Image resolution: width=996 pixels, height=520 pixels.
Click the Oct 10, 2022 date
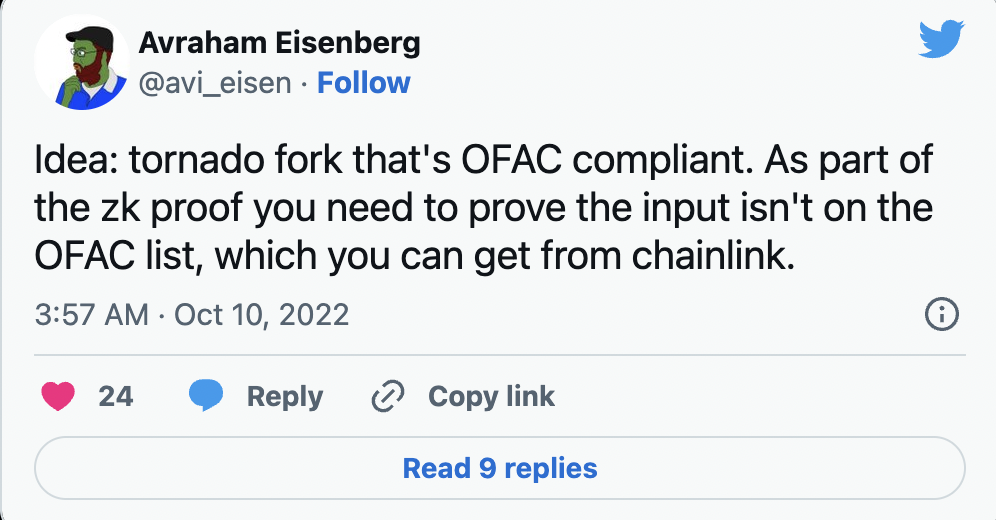coord(262,314)
